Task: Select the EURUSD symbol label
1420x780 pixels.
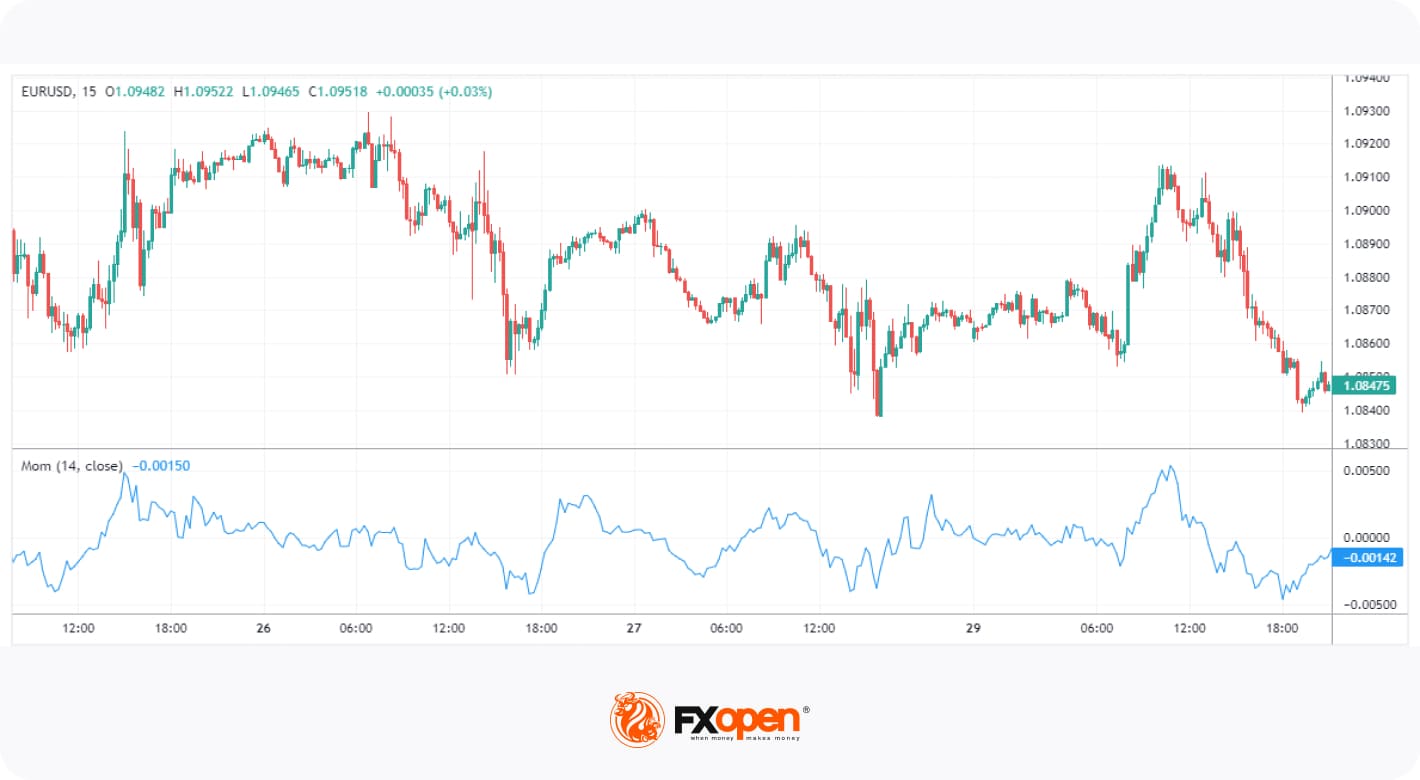Action: pos(43,92)
